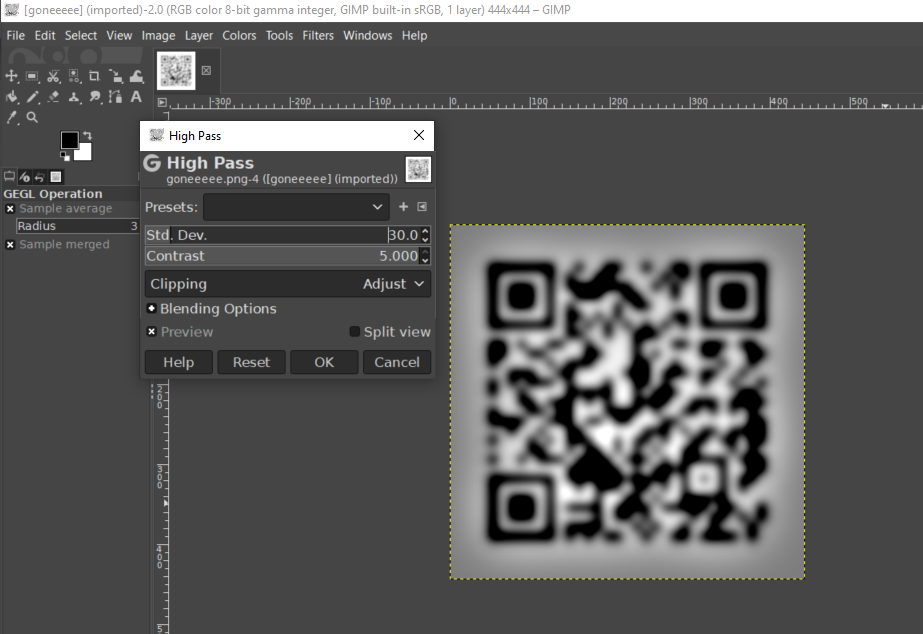Viewport: 923px width, 634px height.
Task: Open the Colors menu
Action: tap(239, 35)
